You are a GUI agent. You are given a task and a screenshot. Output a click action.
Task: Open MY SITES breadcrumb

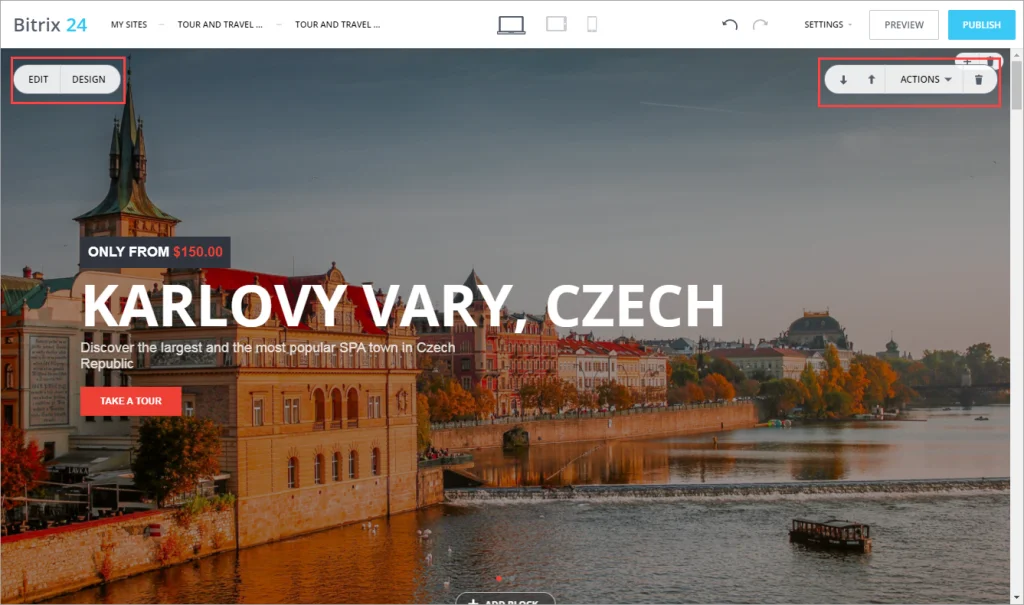[129, 25]
